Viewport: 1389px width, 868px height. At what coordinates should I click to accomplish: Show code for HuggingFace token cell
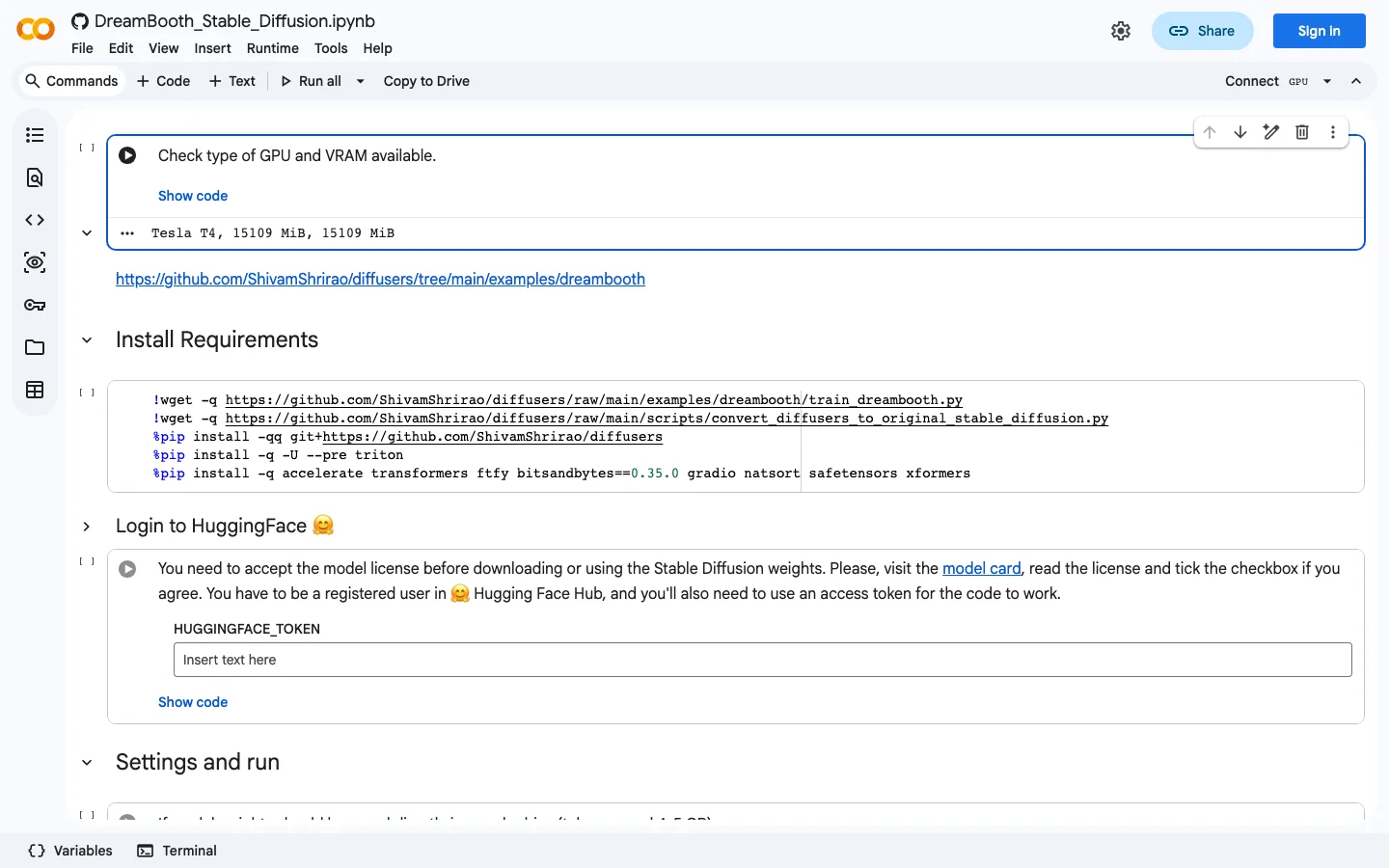pos(193,702)
